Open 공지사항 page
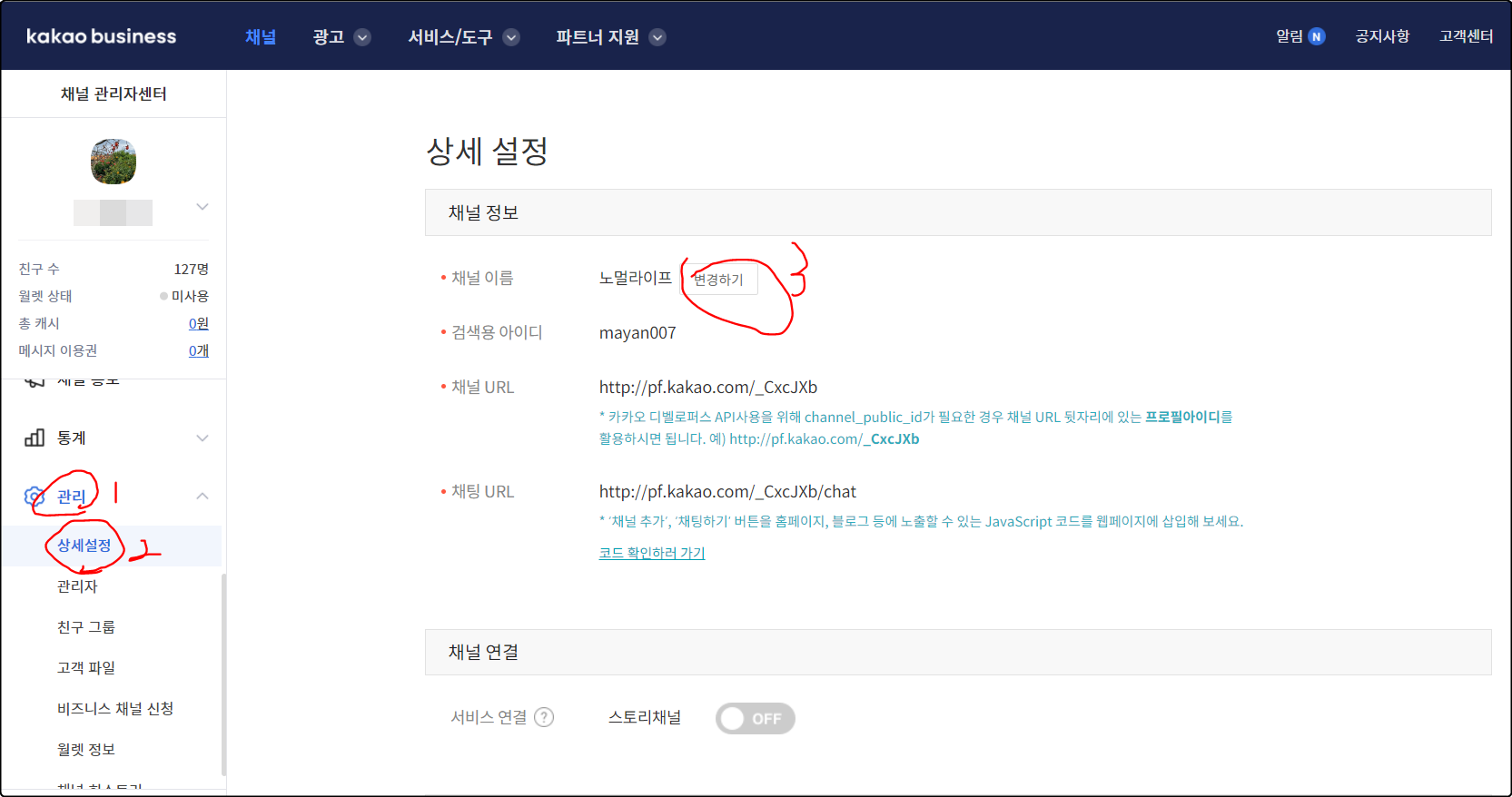Viewport: 1512px width, 797px height. coord(1382,36)
